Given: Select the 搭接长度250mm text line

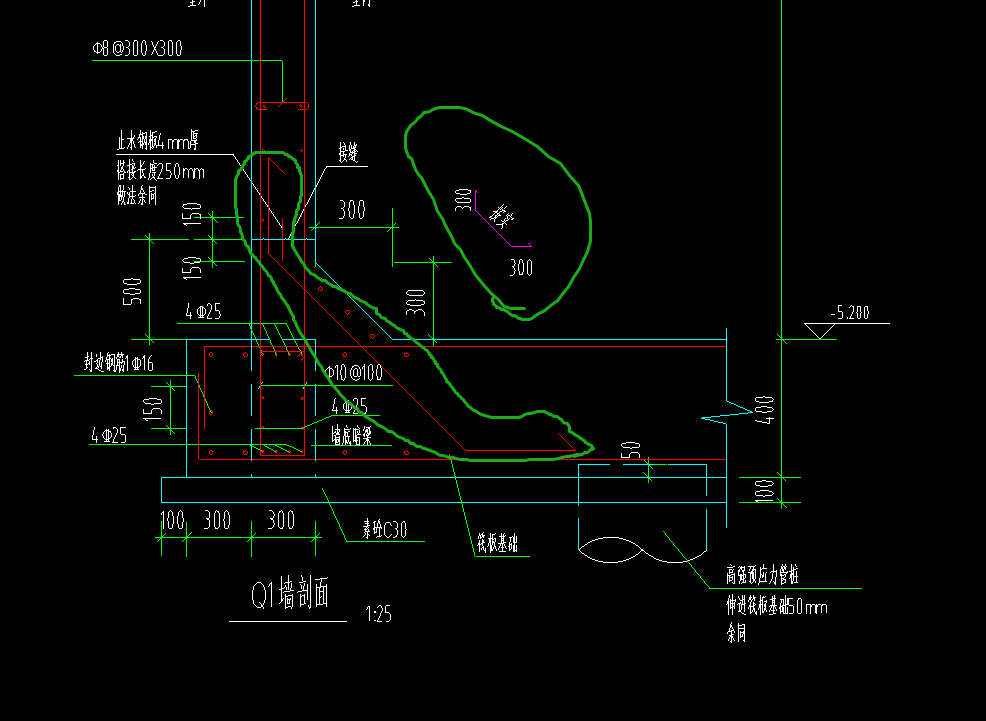Looking at the screenshot, I should point(161,171).
